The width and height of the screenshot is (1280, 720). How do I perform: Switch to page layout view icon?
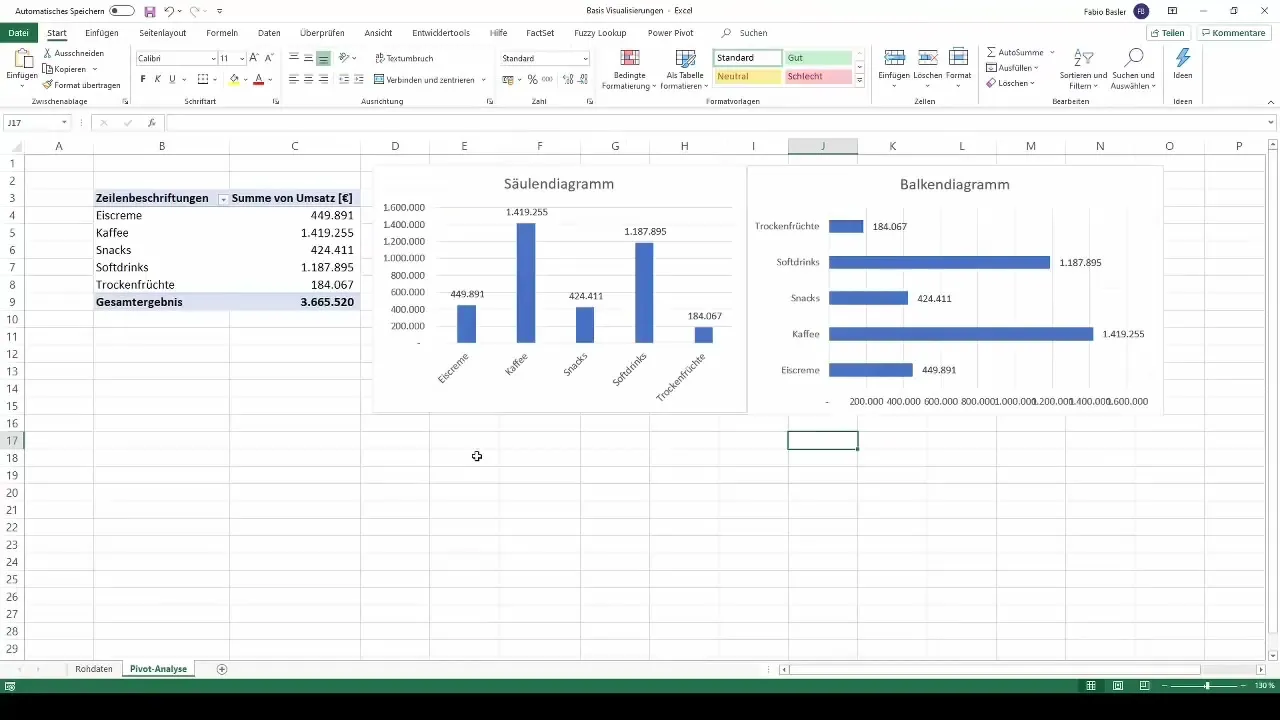tap(1117, 686)
